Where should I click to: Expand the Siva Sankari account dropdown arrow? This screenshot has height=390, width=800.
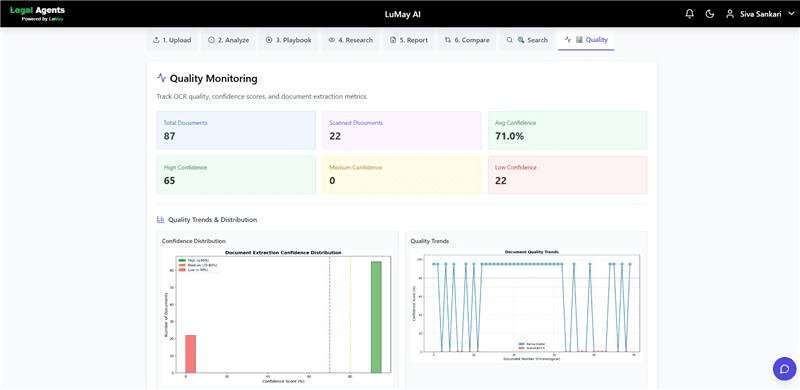tap(791, 14)
